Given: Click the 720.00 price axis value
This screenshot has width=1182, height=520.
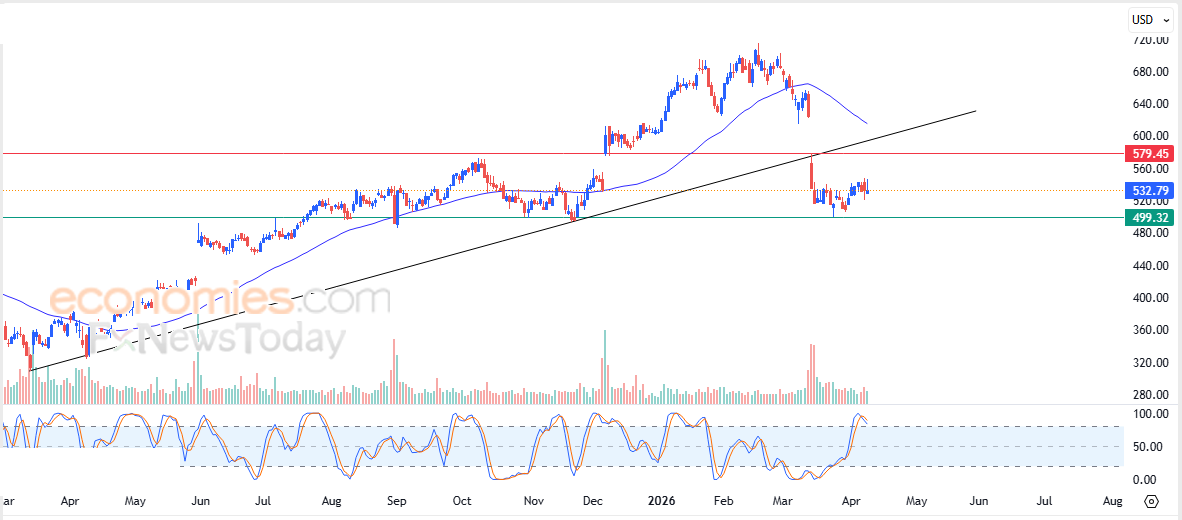Looking at the screenshot, I should tap(1151, 40).
